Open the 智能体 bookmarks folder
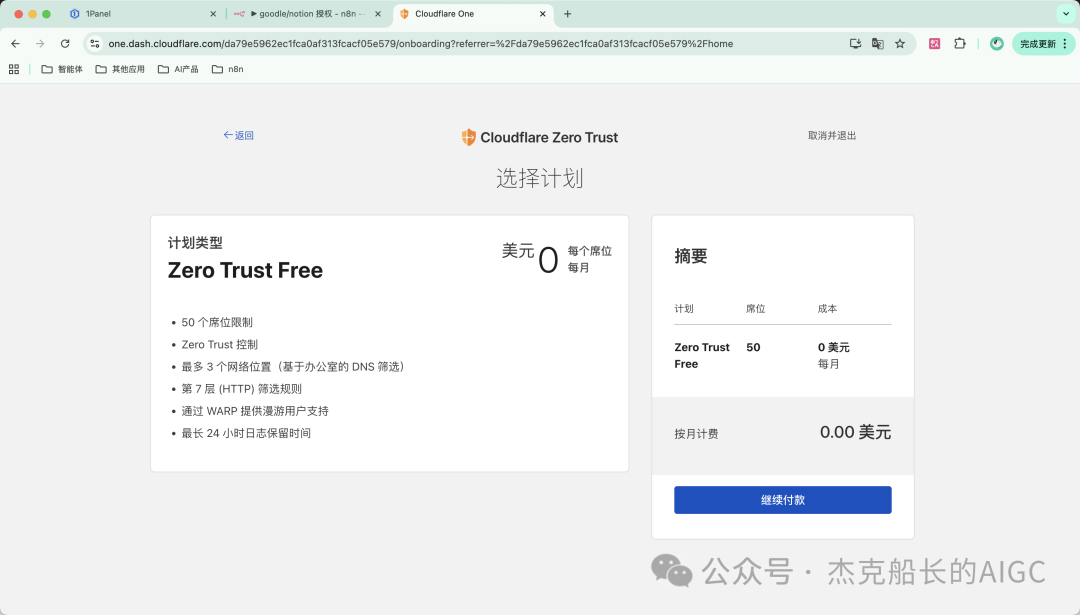The width and height of the screenshot is (1080, 615). pyautogui.click(x=62, y=69)
